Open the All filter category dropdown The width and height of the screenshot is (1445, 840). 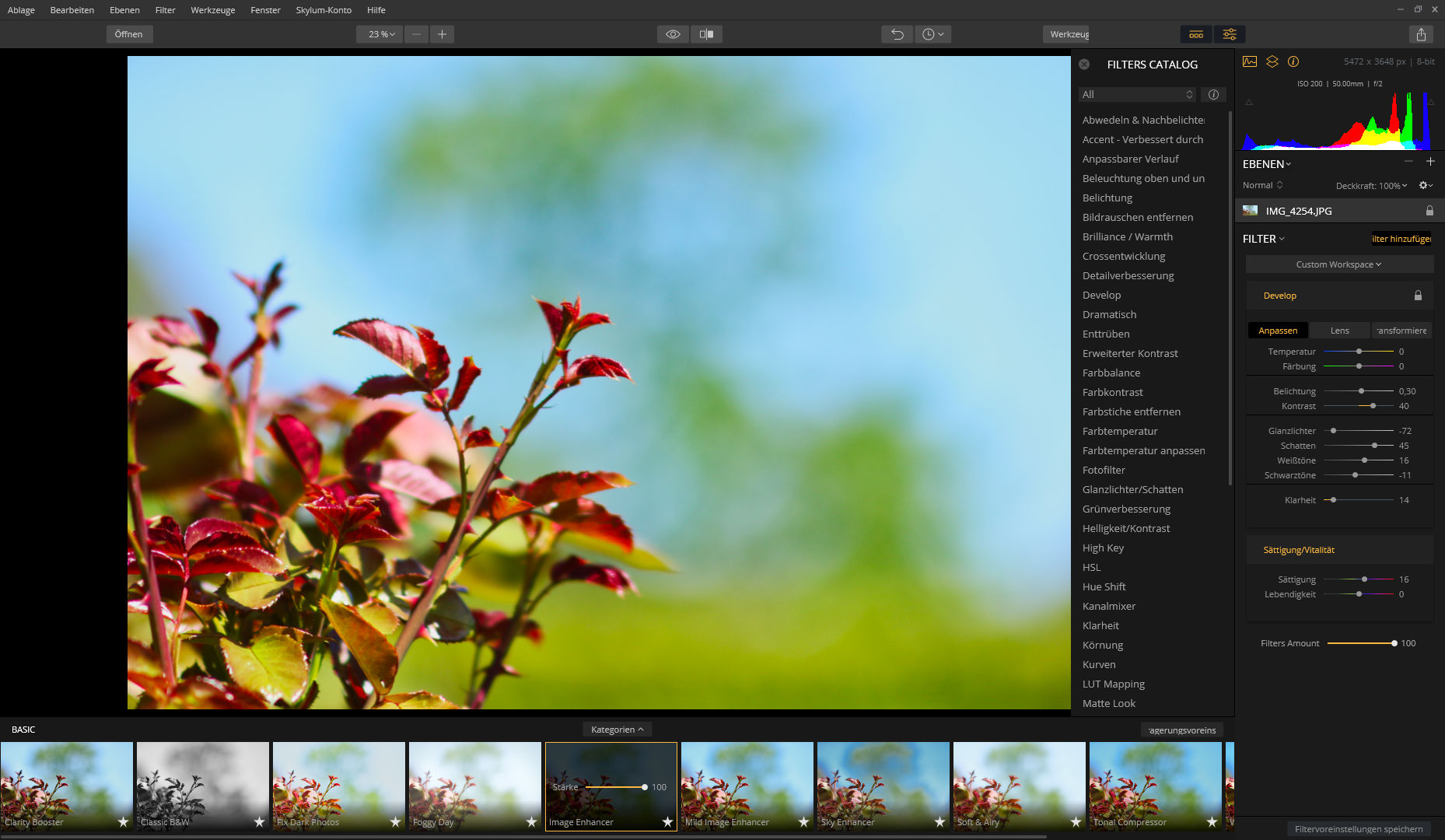pyautogui.click(x=1137, y=94)
